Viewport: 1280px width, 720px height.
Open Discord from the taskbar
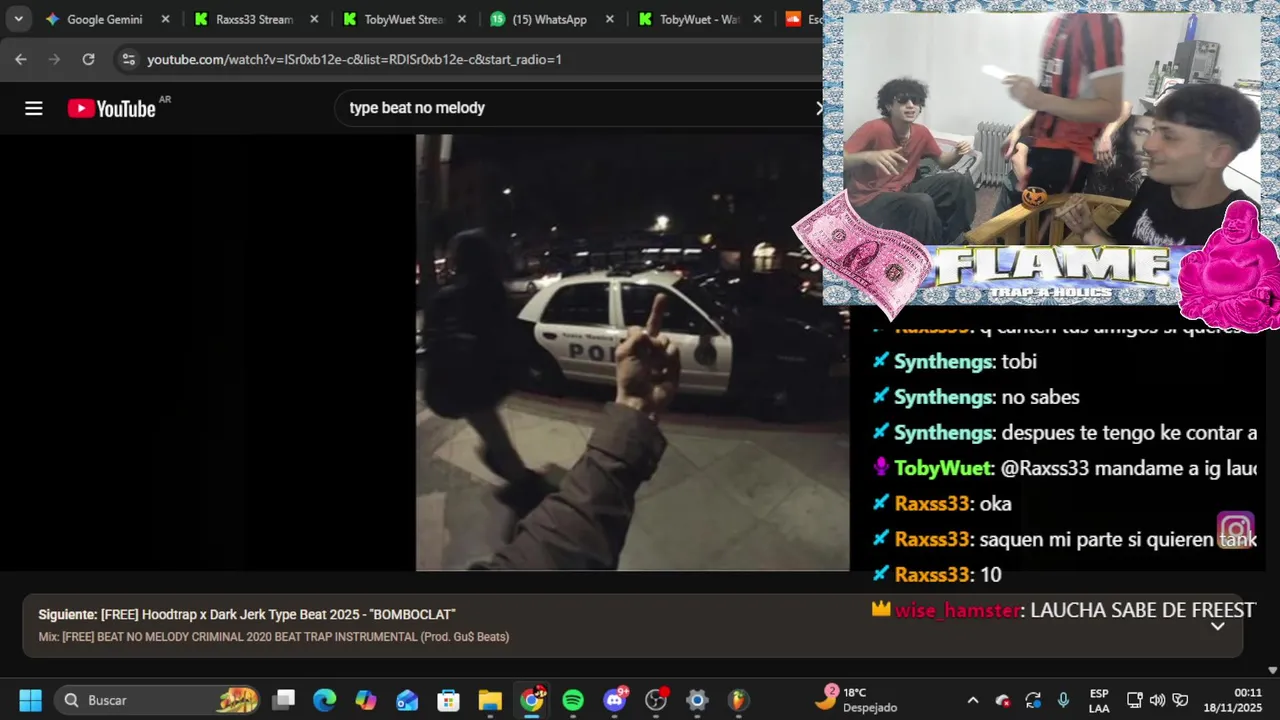pyautogui.click(x=614, y=700)
